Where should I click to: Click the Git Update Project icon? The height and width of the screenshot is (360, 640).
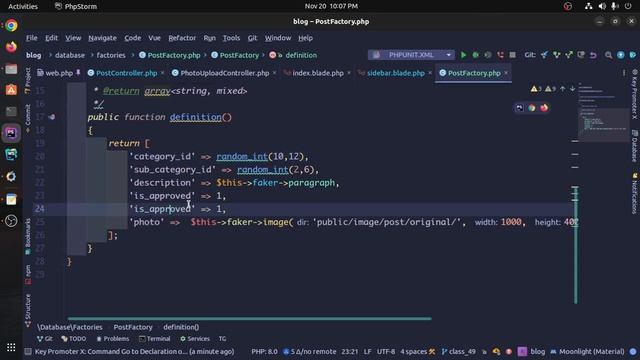tap(544, 55)
